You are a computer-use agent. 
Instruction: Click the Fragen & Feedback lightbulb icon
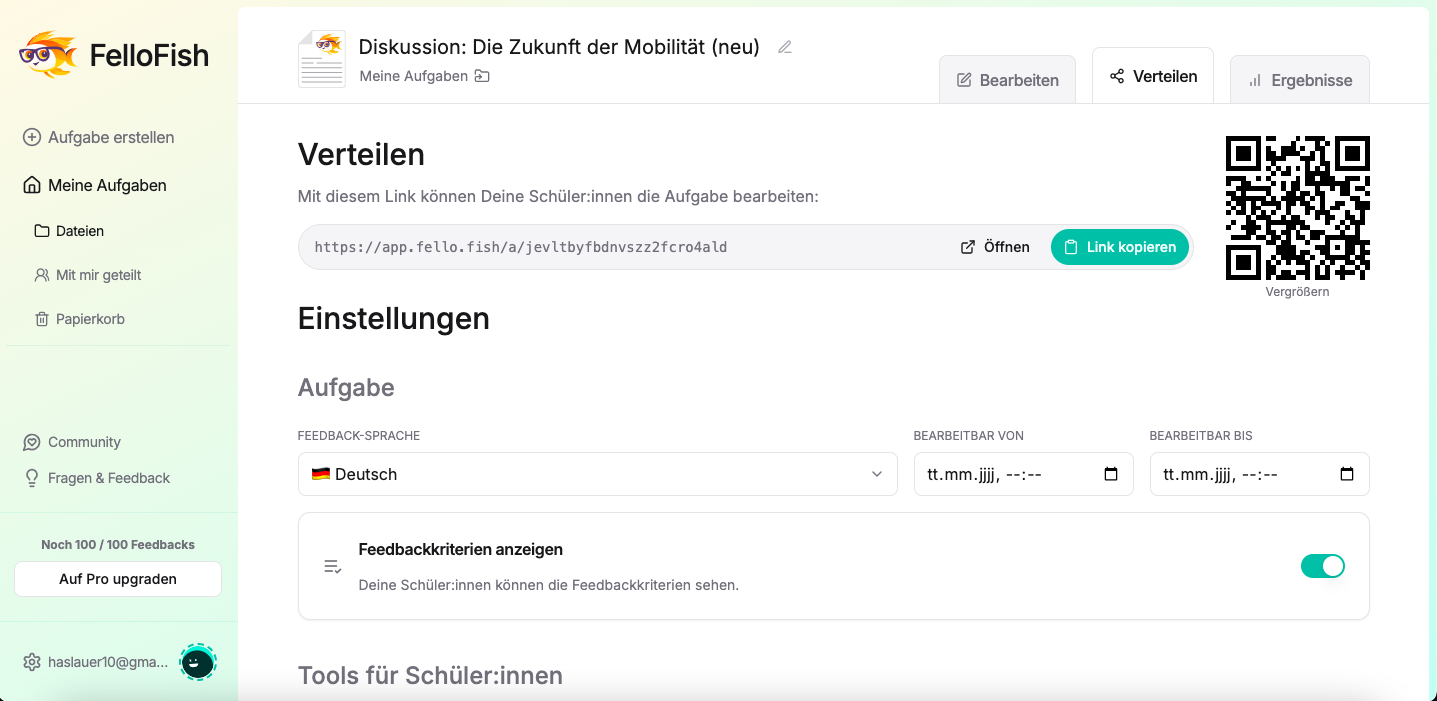coord(31,478)
